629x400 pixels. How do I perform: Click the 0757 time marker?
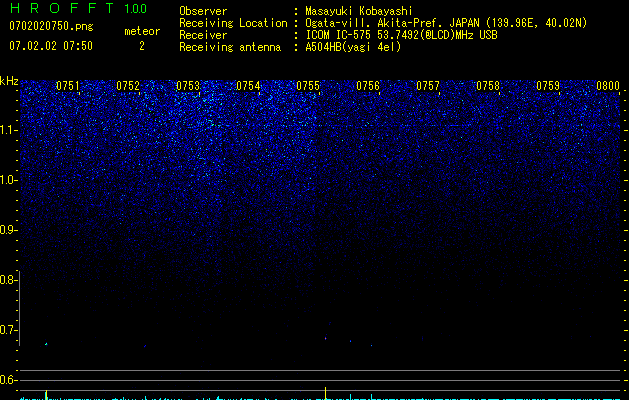point(428,86)
